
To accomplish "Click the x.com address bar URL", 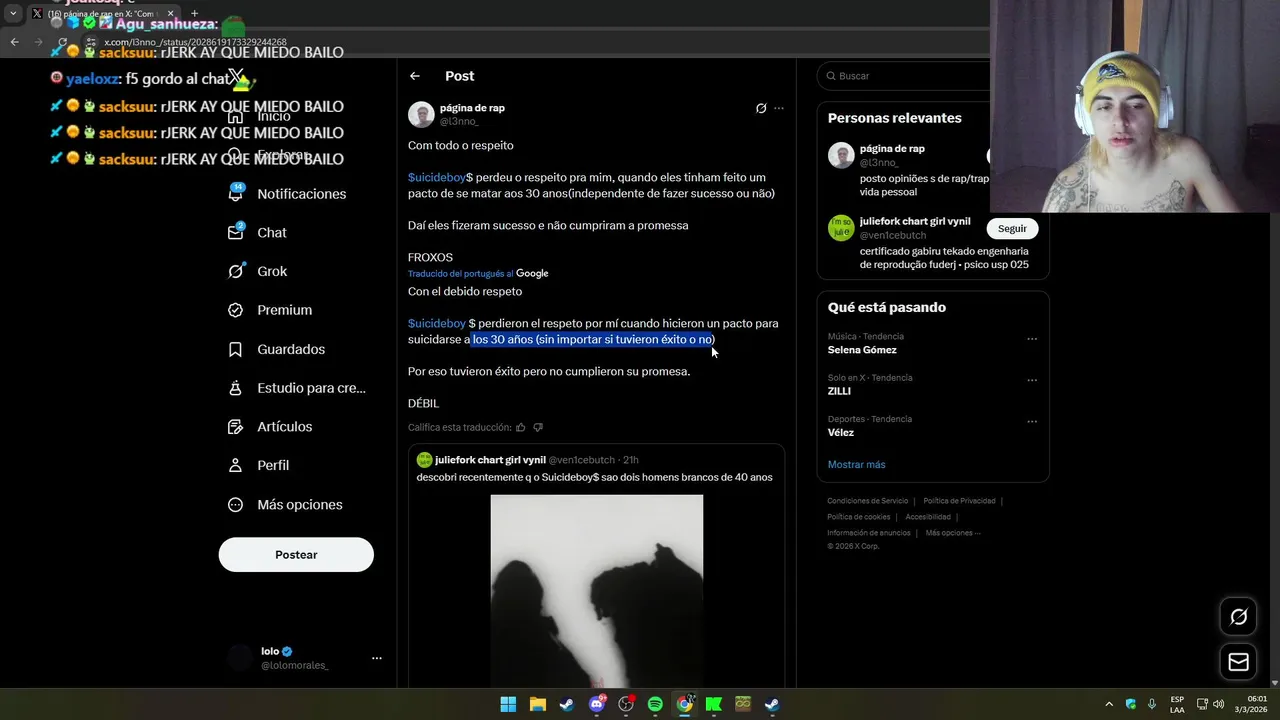I will [x=195, y=42].
